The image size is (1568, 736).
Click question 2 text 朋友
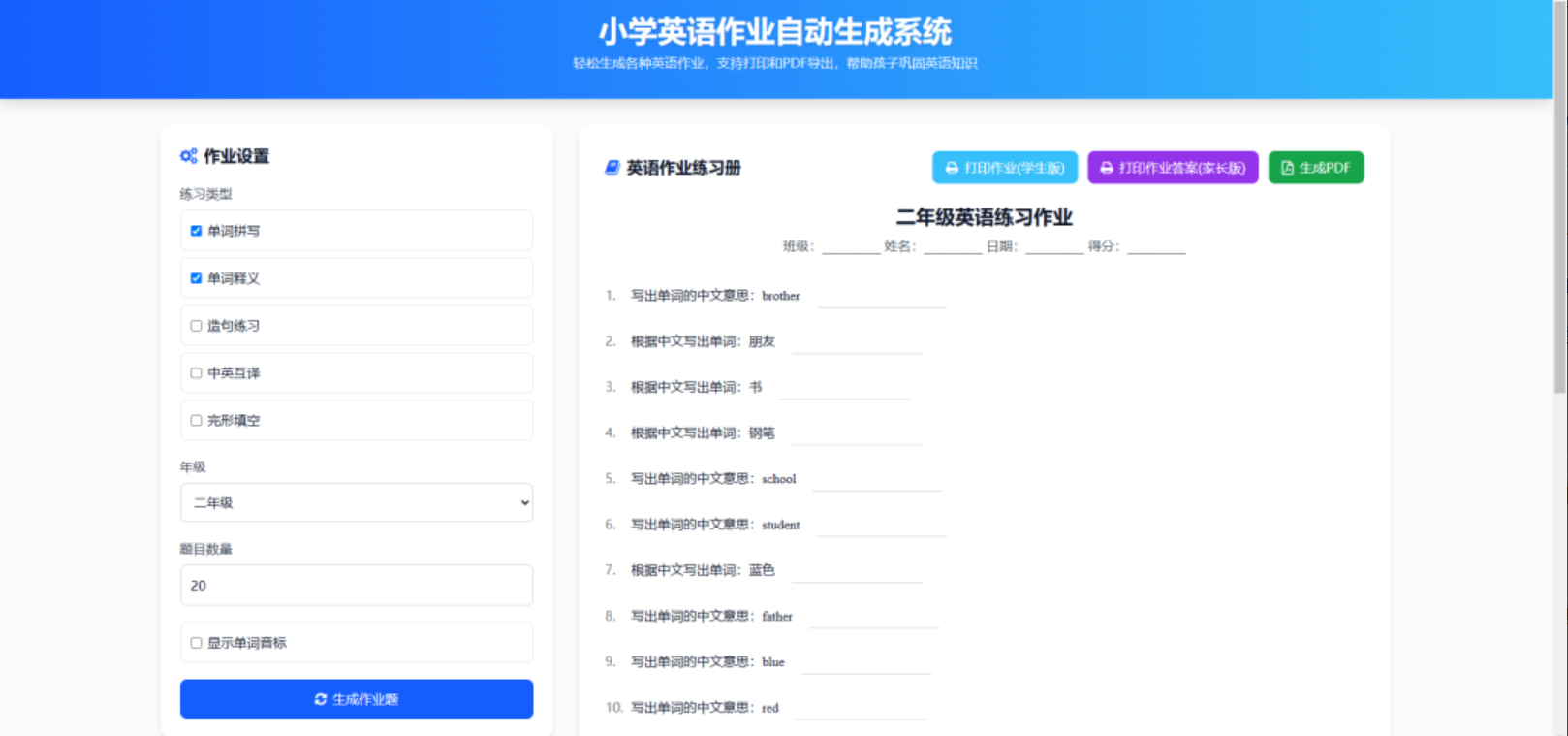(762, 341)
